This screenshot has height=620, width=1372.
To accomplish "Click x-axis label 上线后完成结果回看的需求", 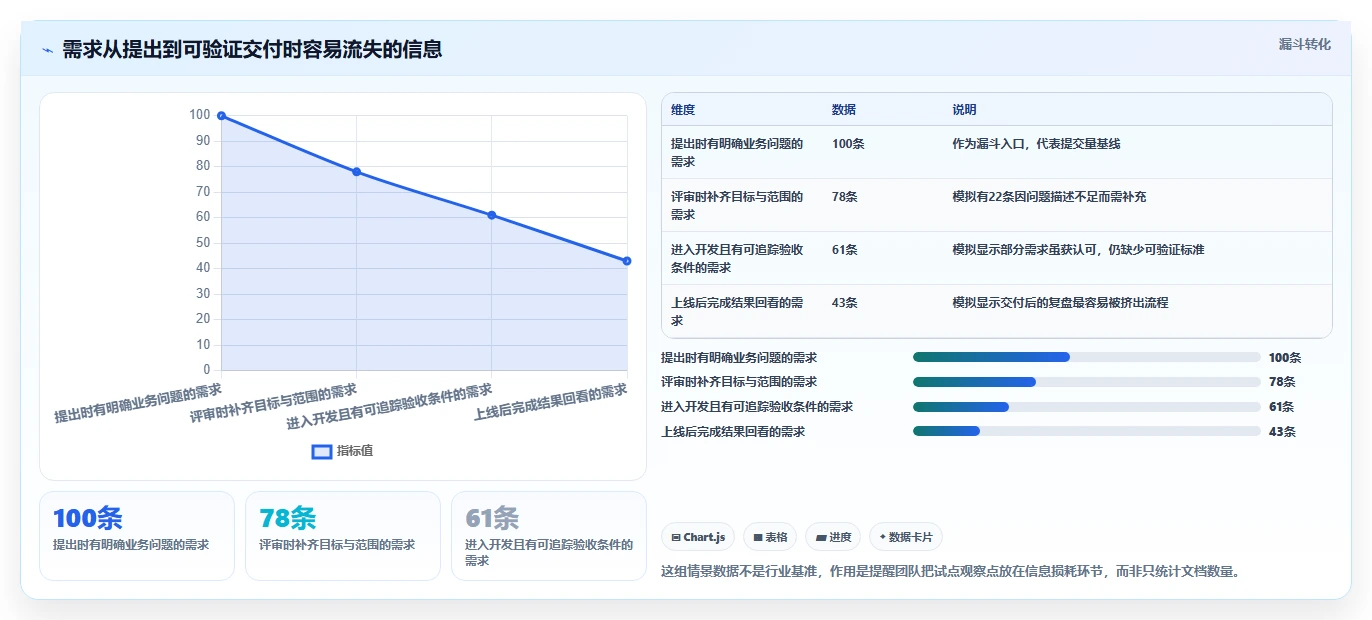I will click(x=550, y=401).
